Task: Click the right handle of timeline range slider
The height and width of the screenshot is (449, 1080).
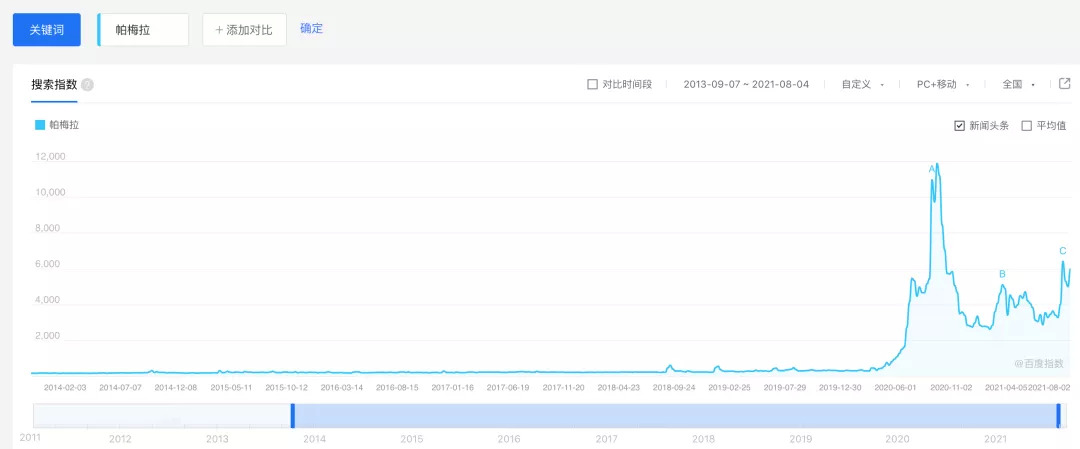Action: click(1058, 416)
